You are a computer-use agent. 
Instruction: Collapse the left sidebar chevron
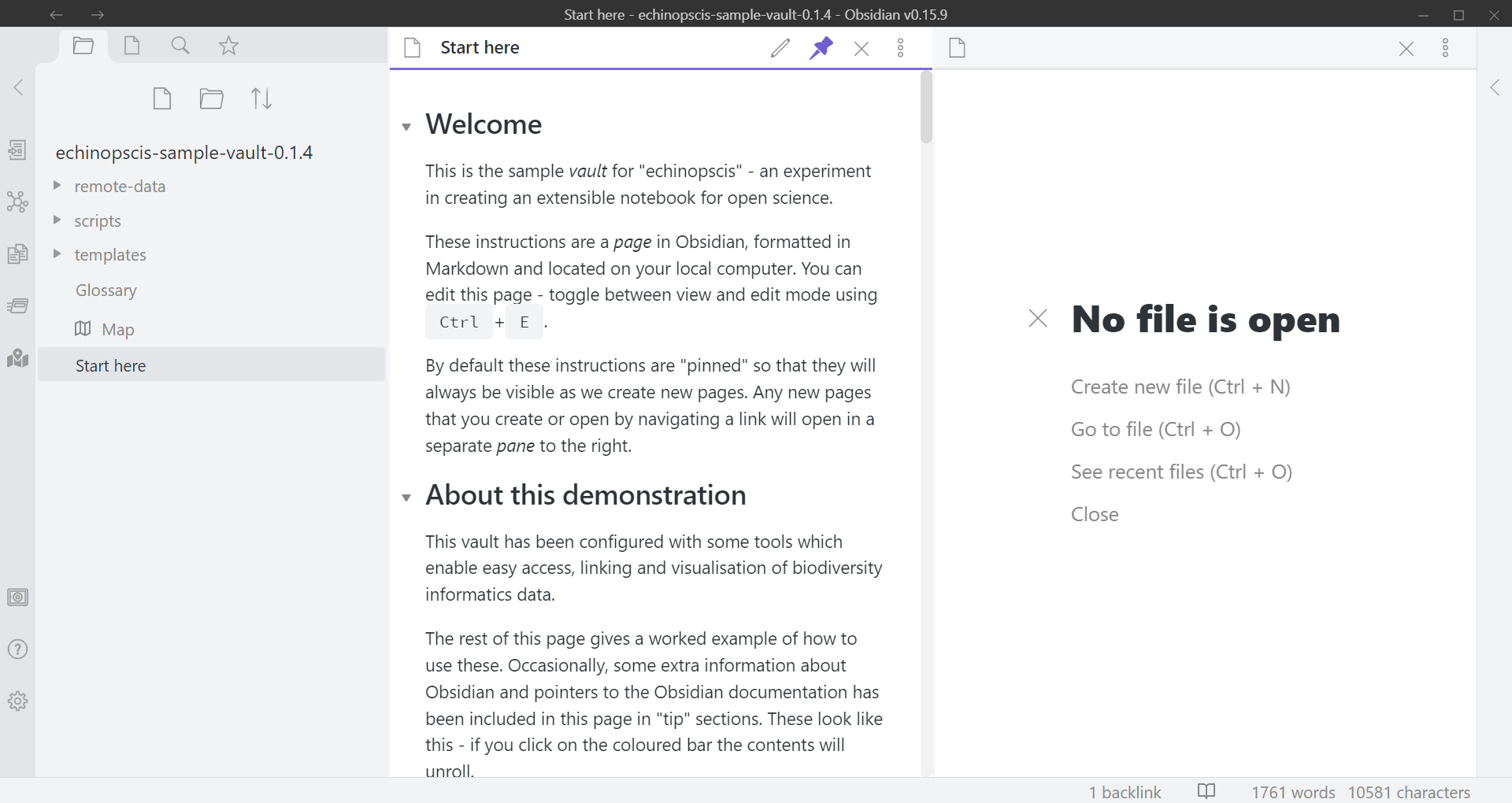[x=19, y=87]
